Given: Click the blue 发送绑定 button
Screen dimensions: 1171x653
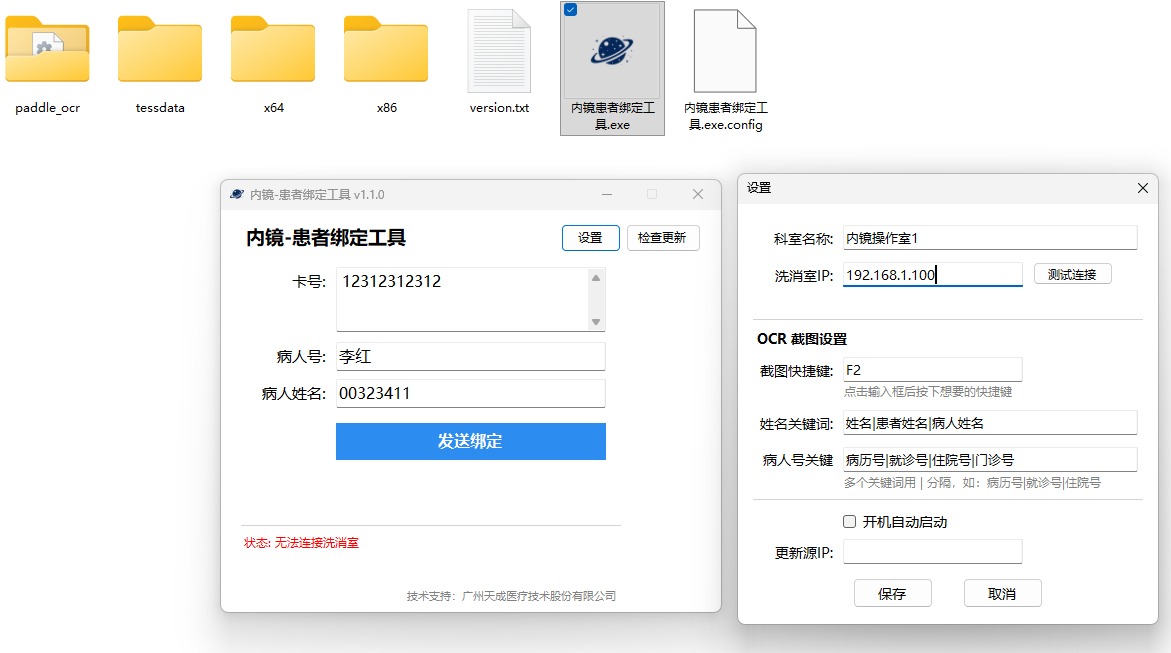Looking at the screenshot, I should [x=470, y=442].
